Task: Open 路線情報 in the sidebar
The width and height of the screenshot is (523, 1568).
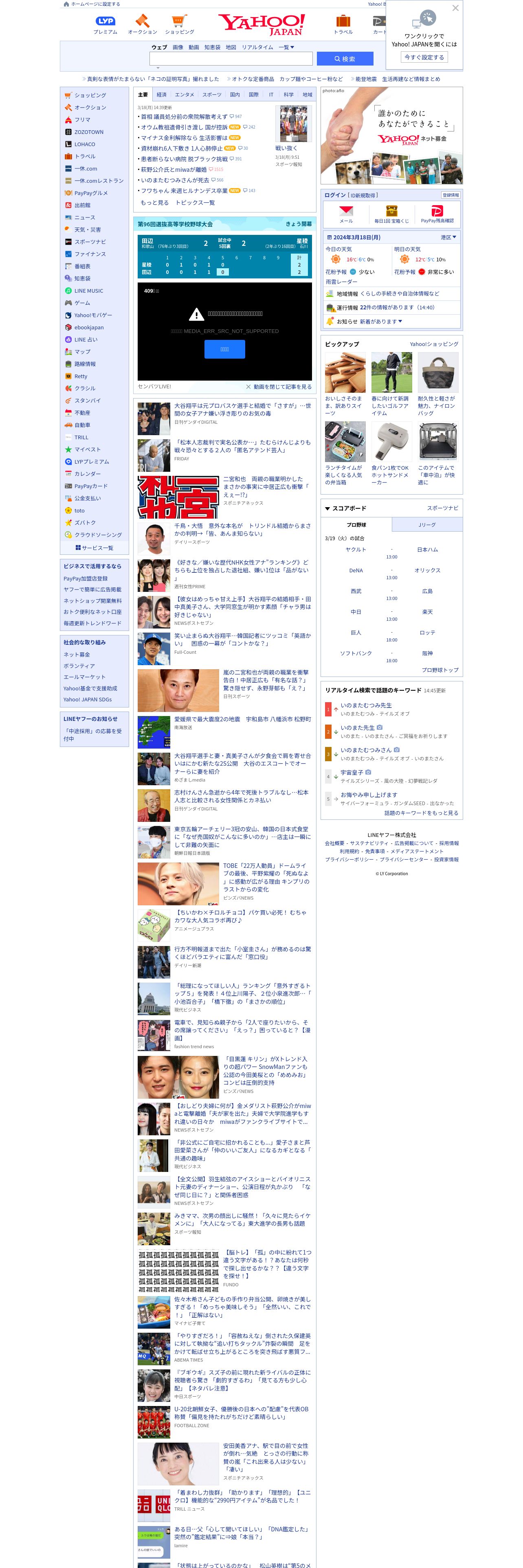Action: click(85, 364)
